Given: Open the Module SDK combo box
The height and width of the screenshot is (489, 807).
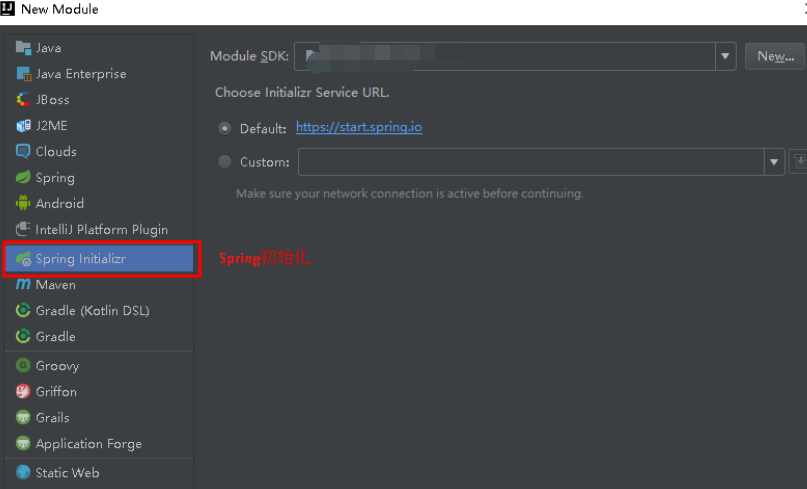Looking at the screenshot, I should click(x=515, y=56).
